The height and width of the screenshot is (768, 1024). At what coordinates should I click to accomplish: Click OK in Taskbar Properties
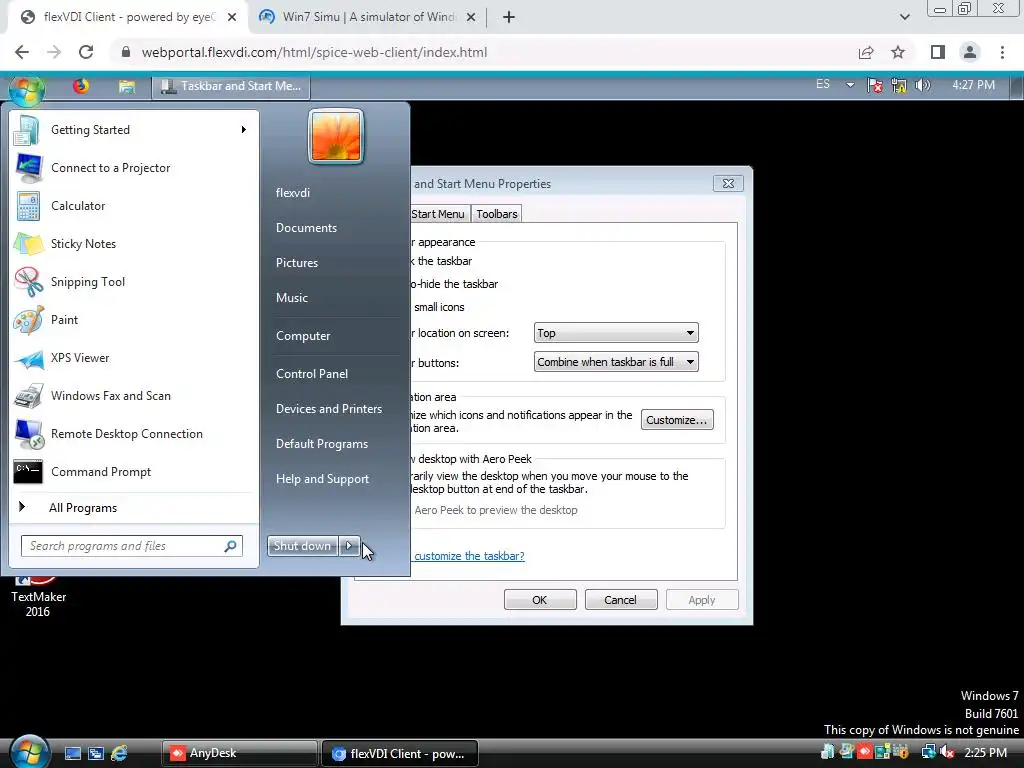click(x=540, y=600)
